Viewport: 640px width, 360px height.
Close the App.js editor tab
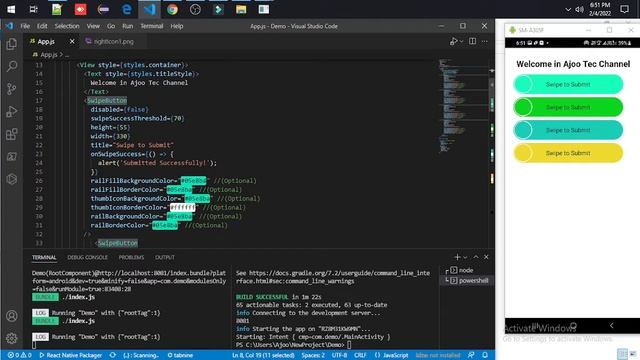[x=72, y=41]
